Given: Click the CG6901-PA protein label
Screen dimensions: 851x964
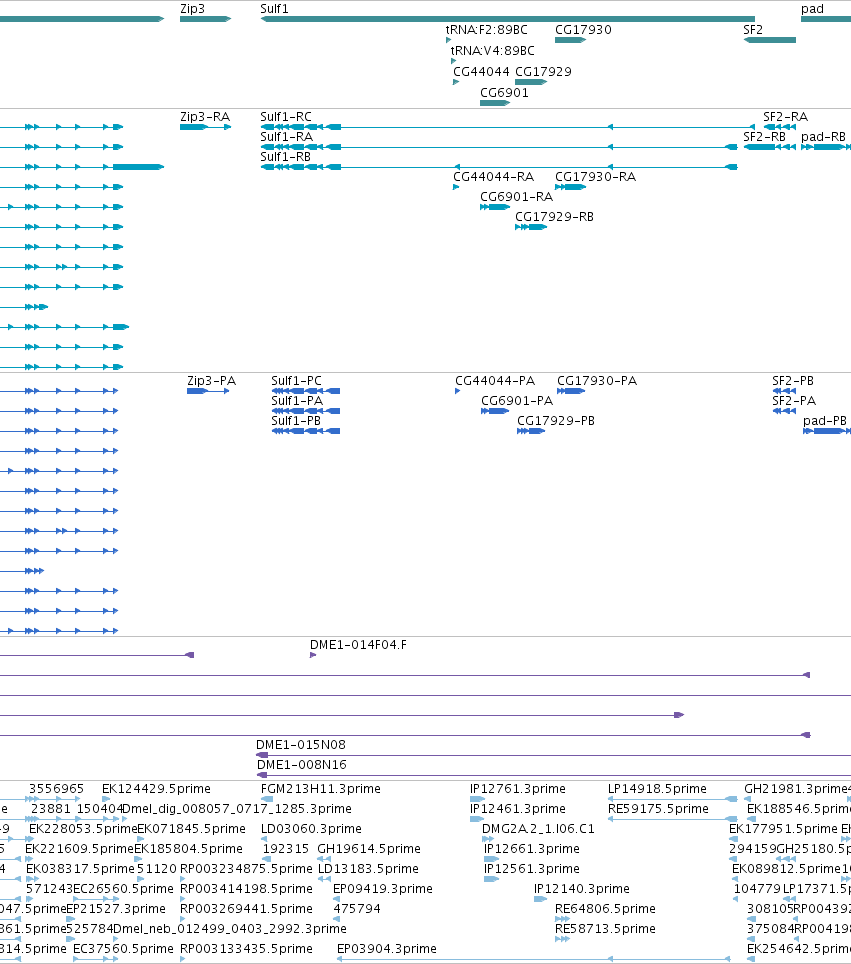Looking at the screenshot, I should coord(517,400).
